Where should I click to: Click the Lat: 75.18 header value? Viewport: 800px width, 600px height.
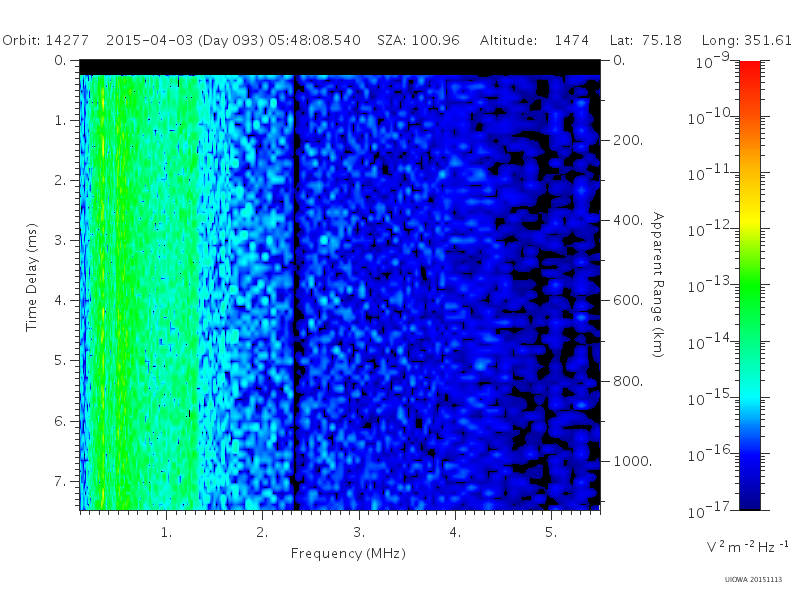click(645, 40)
